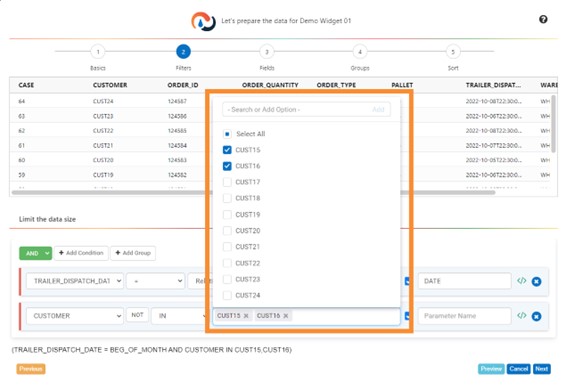
Task: Delete the TRAILER_DISPATCH_DATE condition row
Action: [536, 281]
